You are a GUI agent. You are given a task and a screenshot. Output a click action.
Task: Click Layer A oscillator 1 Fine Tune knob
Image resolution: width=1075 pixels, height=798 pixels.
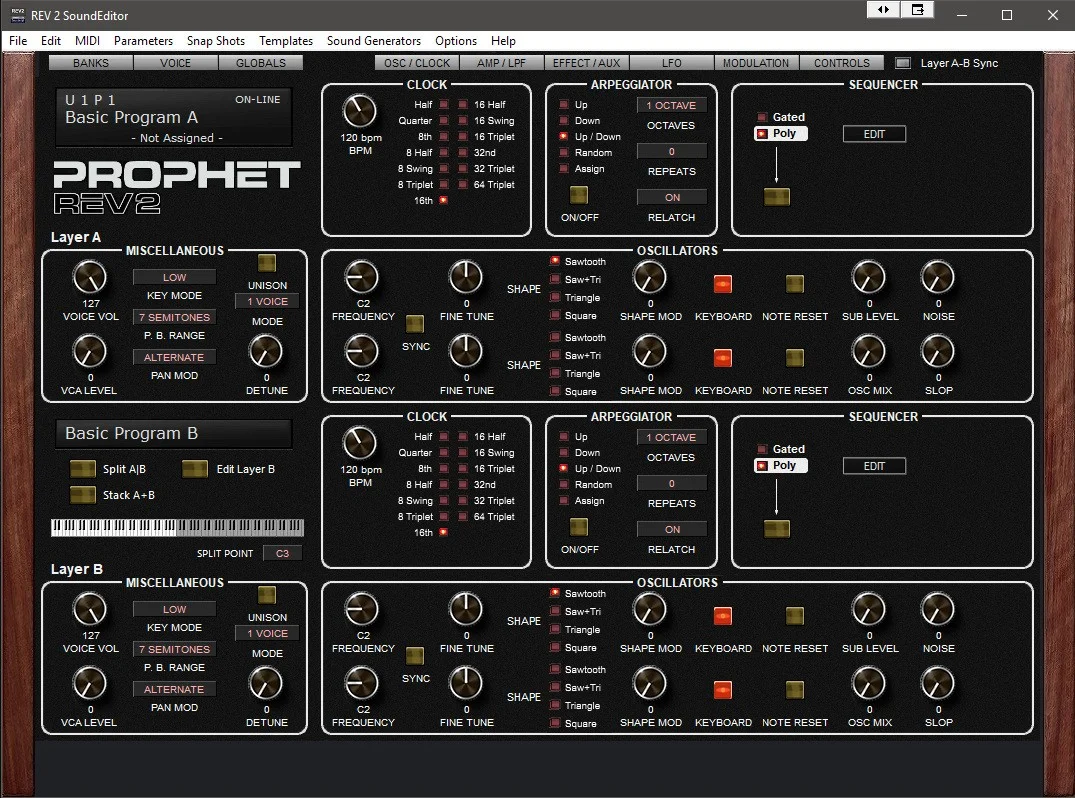point(466,278)
